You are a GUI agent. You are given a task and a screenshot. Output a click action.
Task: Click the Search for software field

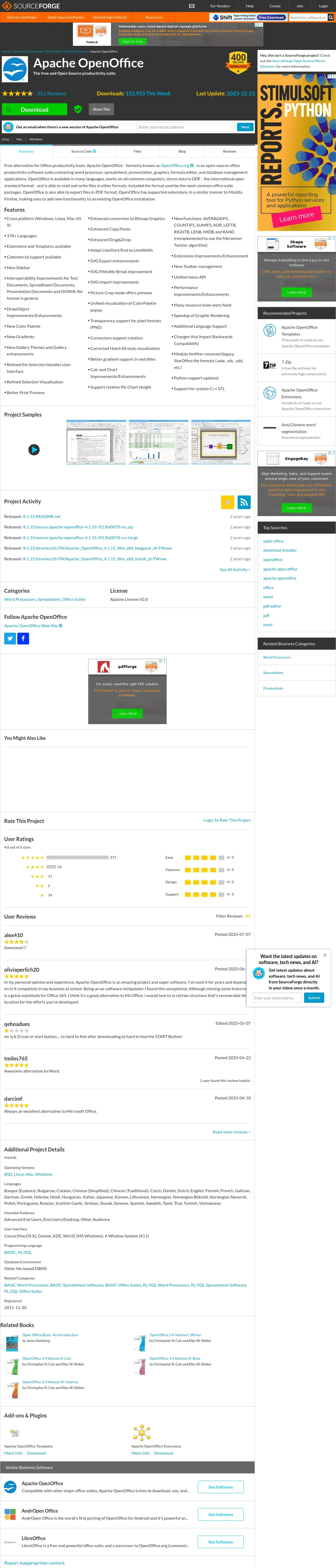pyautogui.click(x=308, y=18)
